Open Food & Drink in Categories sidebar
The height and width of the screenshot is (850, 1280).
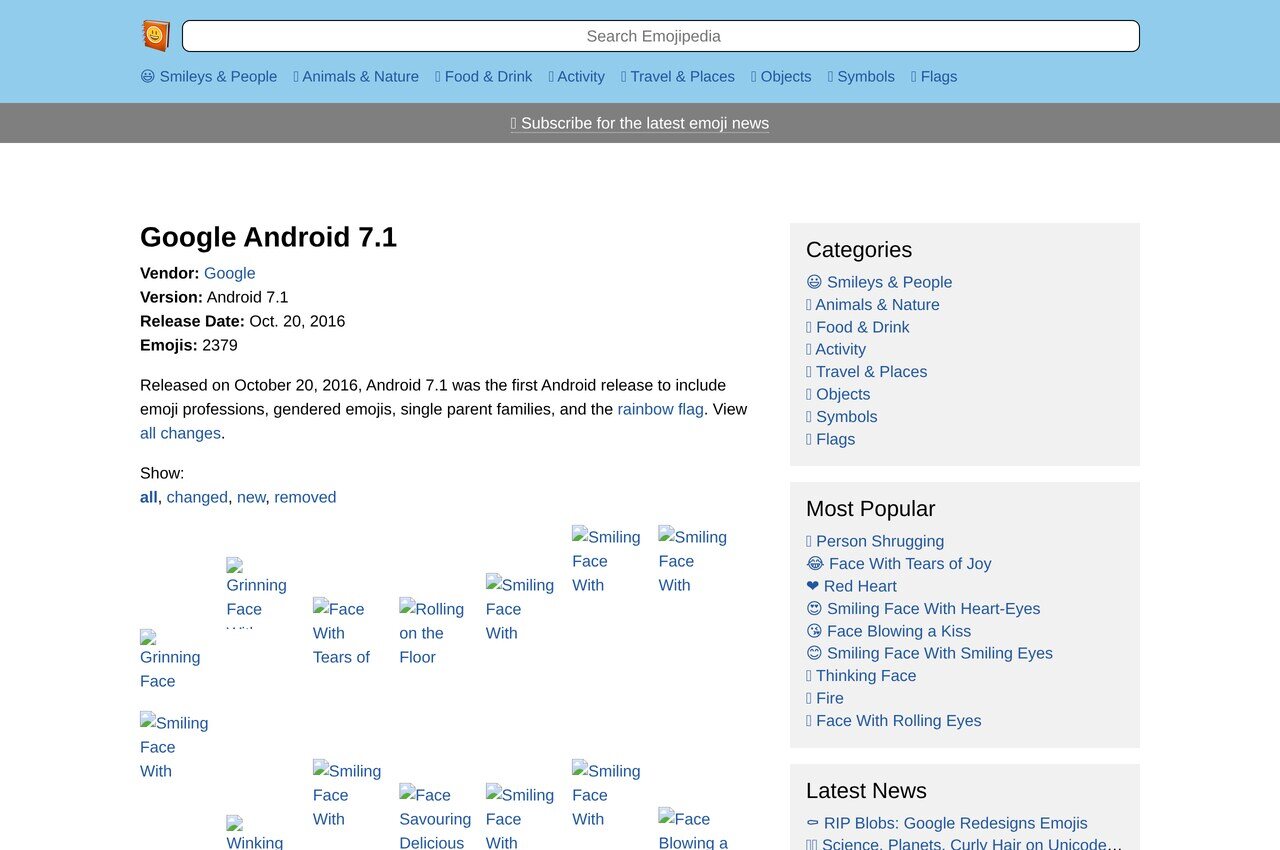[858, 327]
